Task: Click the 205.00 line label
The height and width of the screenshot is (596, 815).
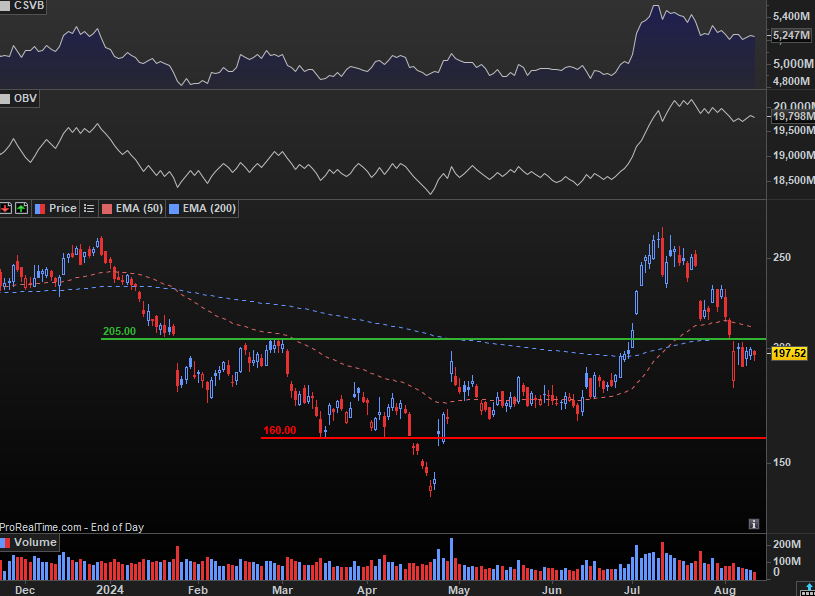Action: [x=119, y=331]
